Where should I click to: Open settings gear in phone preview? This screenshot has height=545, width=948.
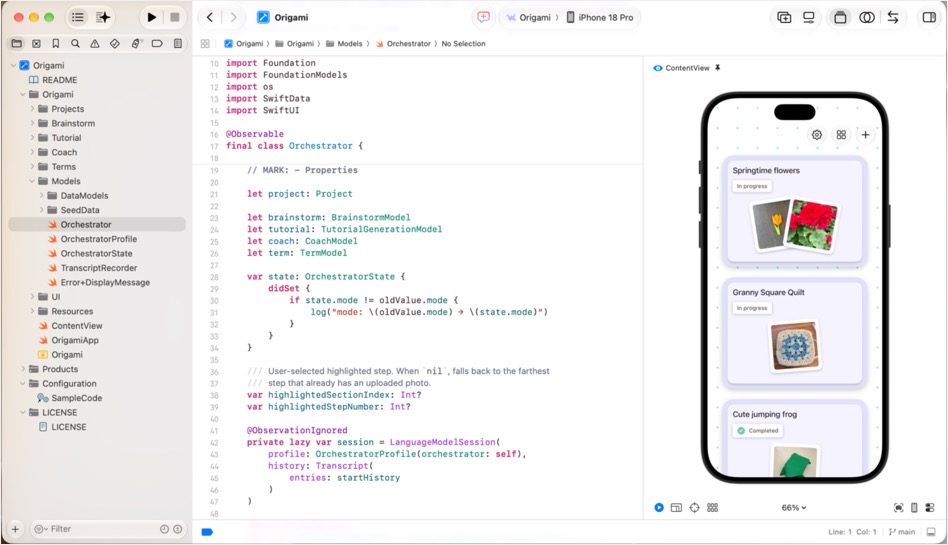pos(817,135)
